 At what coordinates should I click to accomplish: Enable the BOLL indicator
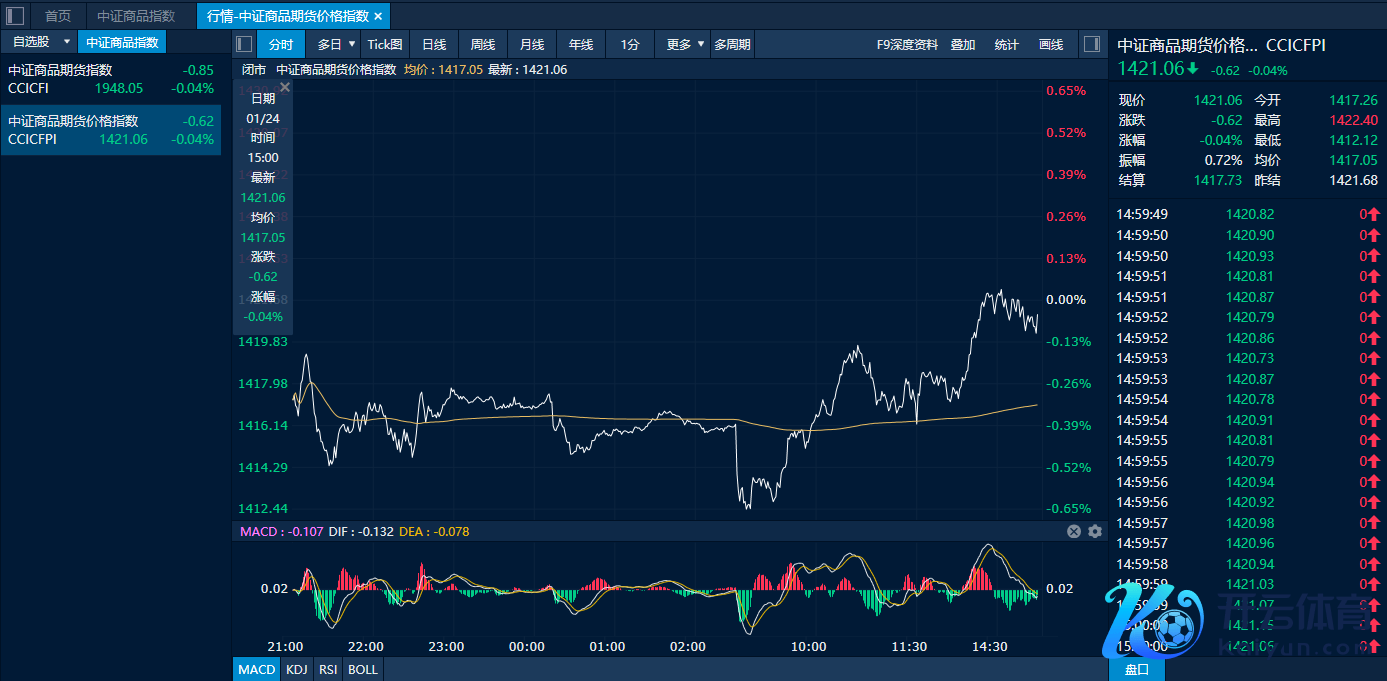[x=362, y=669]
